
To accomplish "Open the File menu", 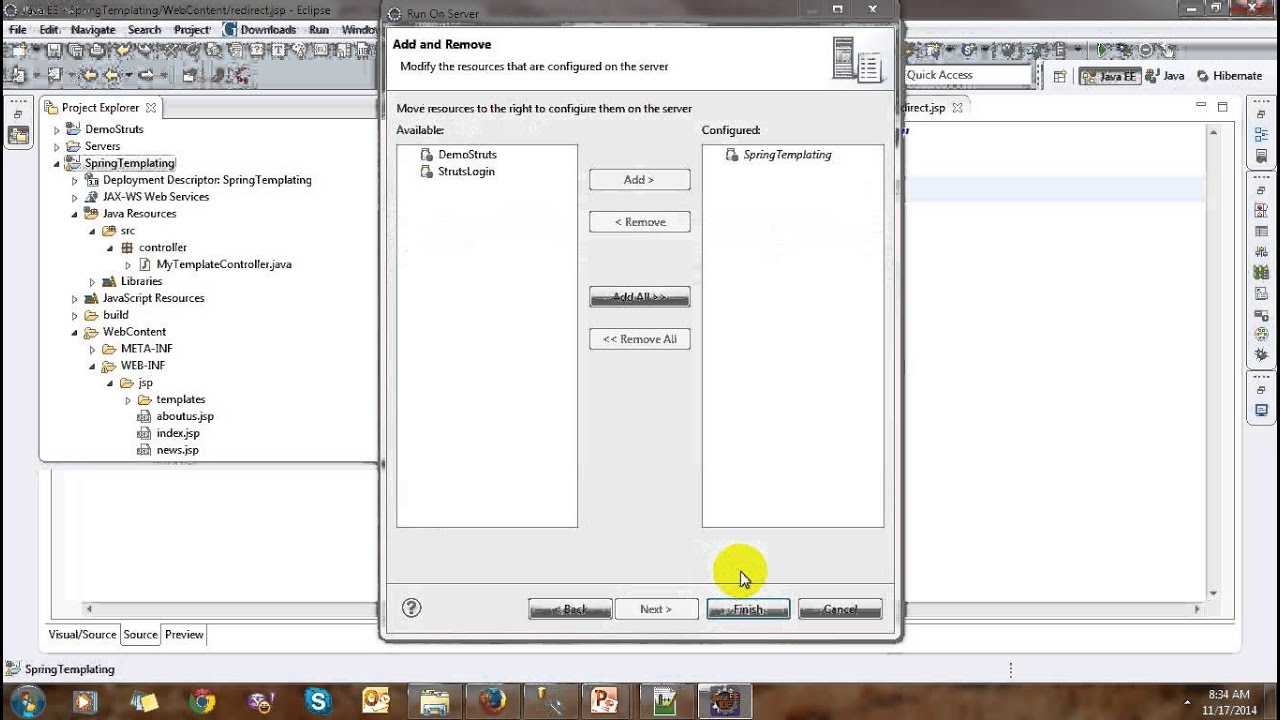I will (18, 30).
